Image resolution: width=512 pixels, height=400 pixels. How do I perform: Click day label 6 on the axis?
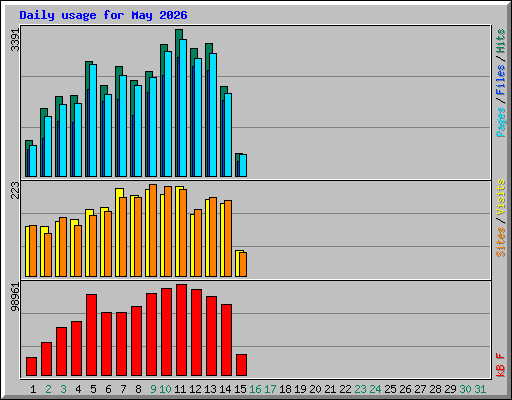coord(108,389)
